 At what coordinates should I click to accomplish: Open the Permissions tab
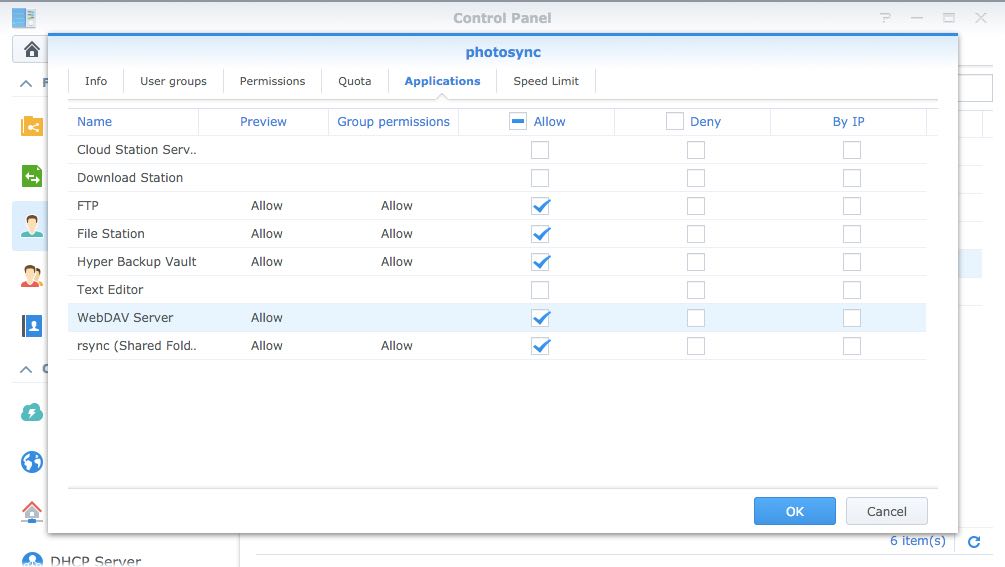(x=272, y=81)
